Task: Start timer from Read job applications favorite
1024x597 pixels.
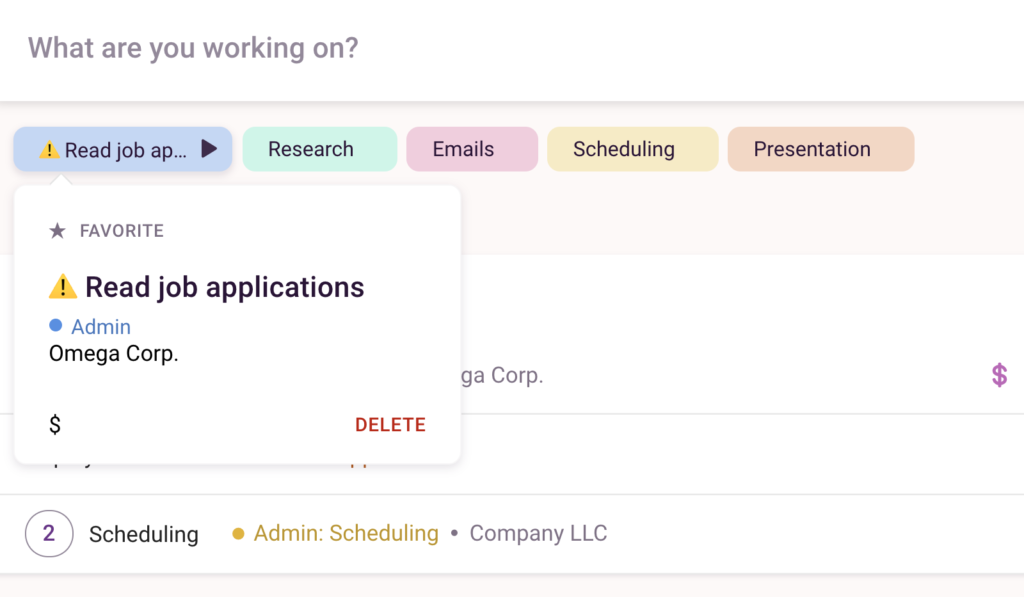Action: [x=209, y=149]
